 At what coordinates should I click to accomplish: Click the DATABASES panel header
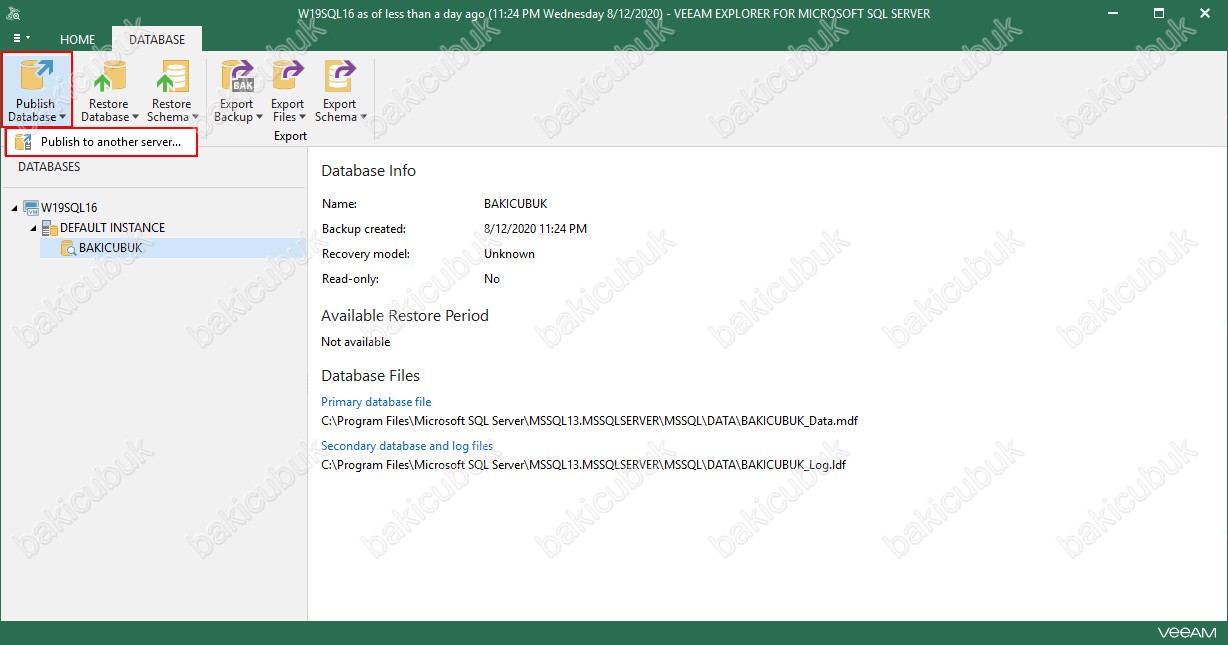[49, 167]
